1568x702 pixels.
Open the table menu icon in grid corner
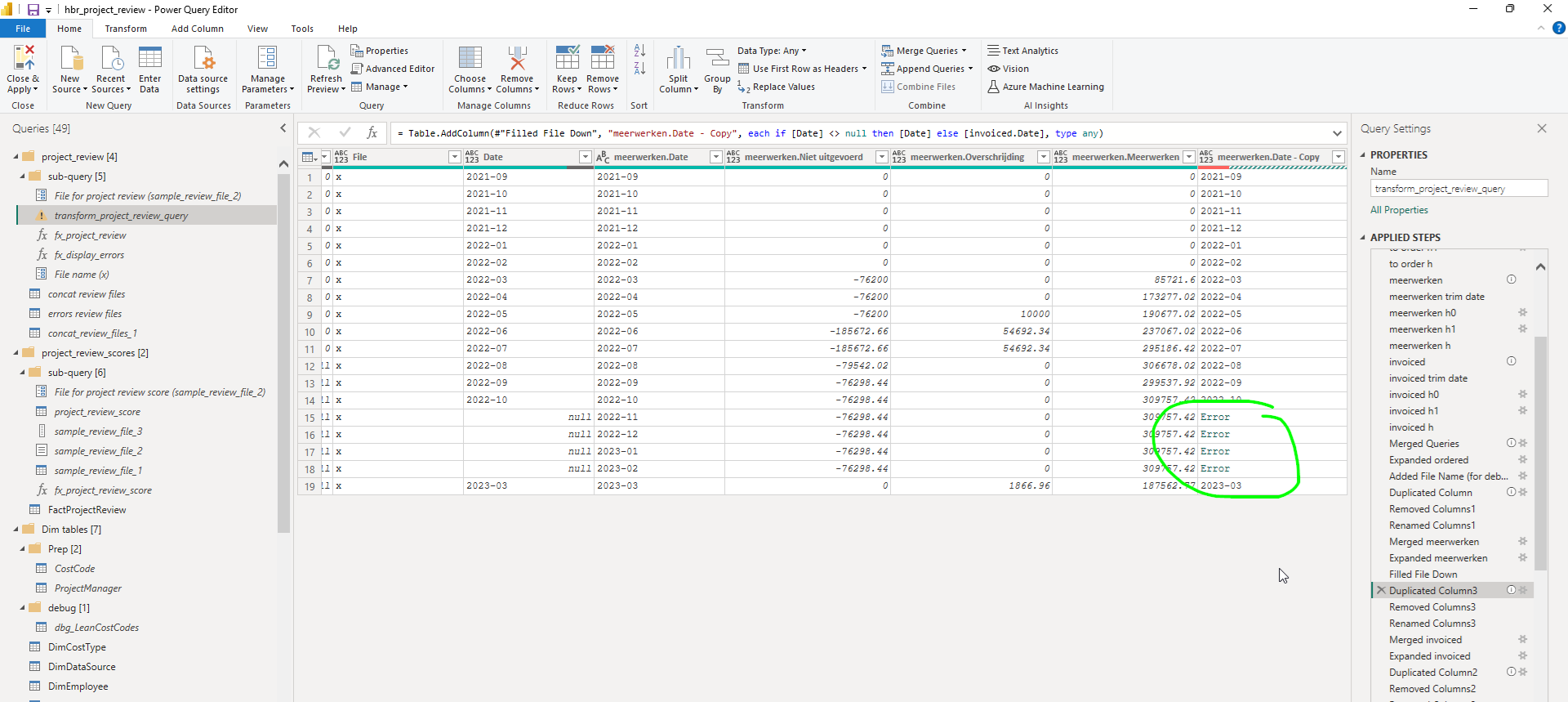click(x=309, y=157)
